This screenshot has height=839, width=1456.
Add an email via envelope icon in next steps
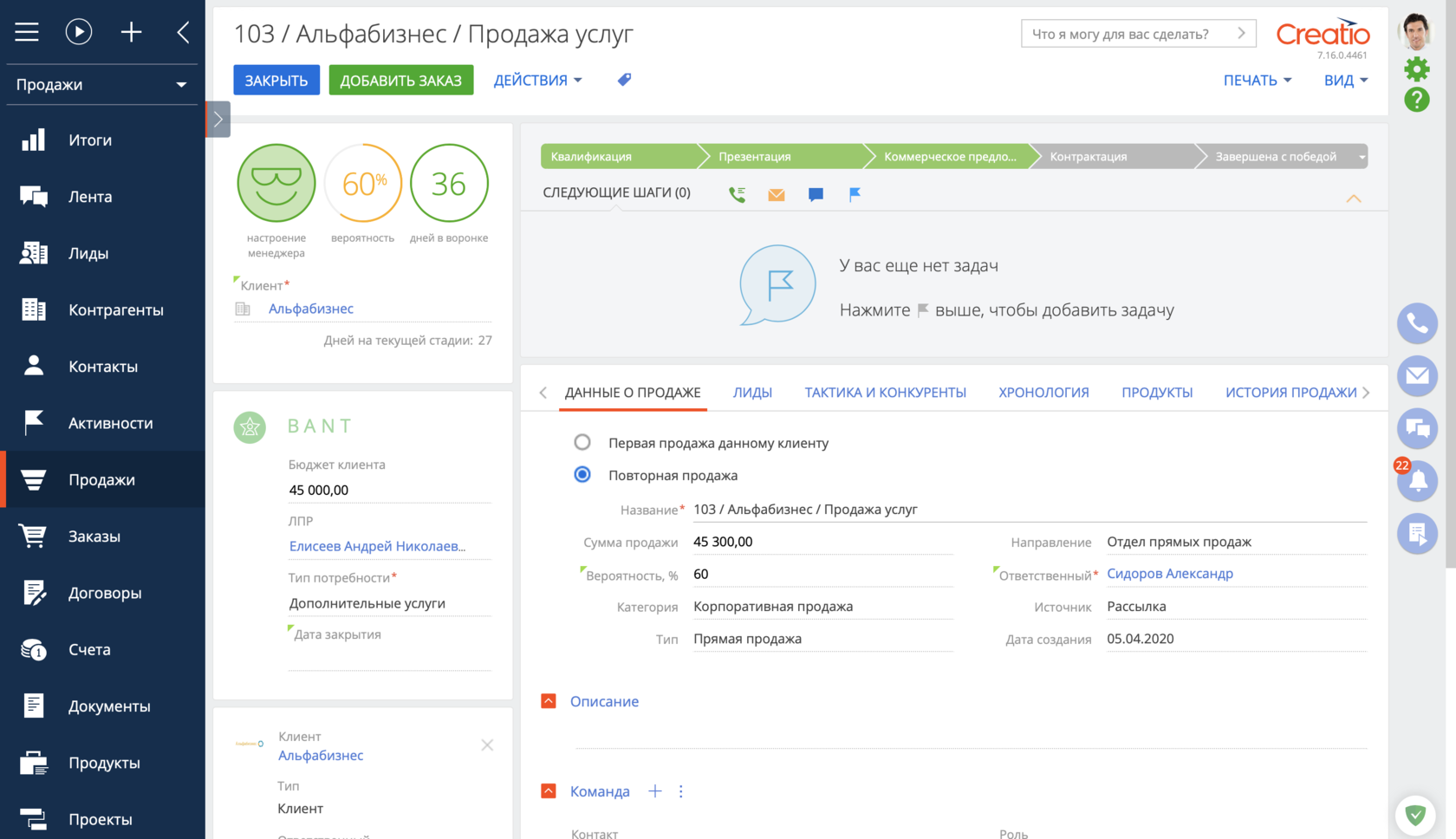(x=777, y=194)
